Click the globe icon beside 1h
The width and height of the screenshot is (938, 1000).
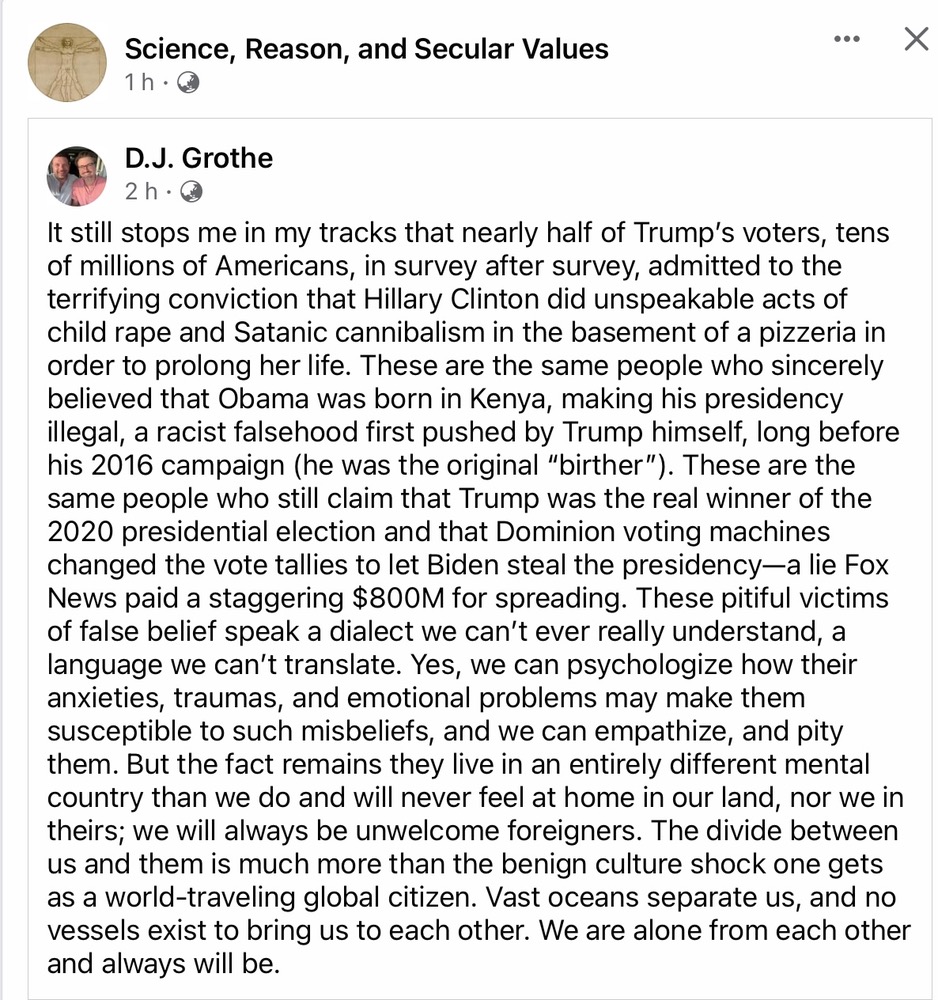tap(188, 83)
